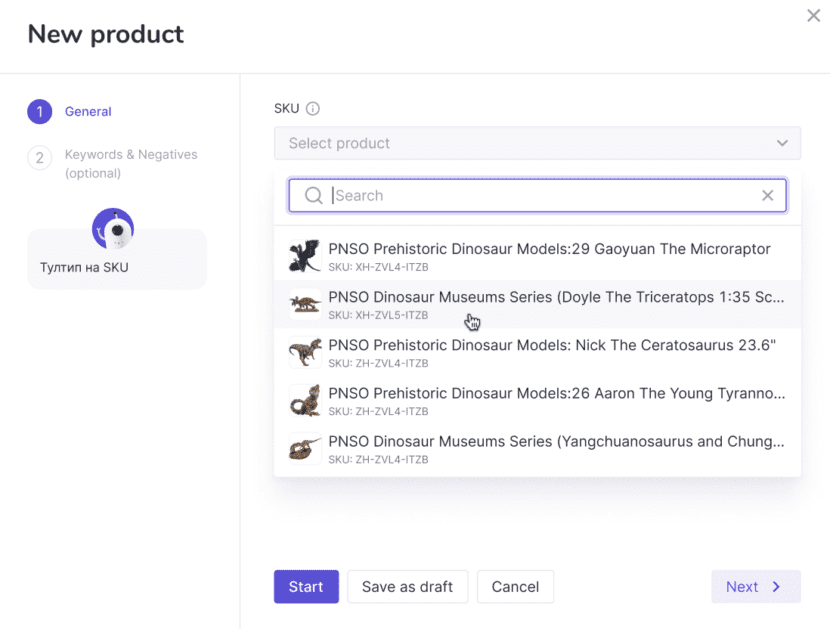Click the SKU field label
The height and width of the screenshot is (629, 830).
pyautogui.click(x=286, y=109)
